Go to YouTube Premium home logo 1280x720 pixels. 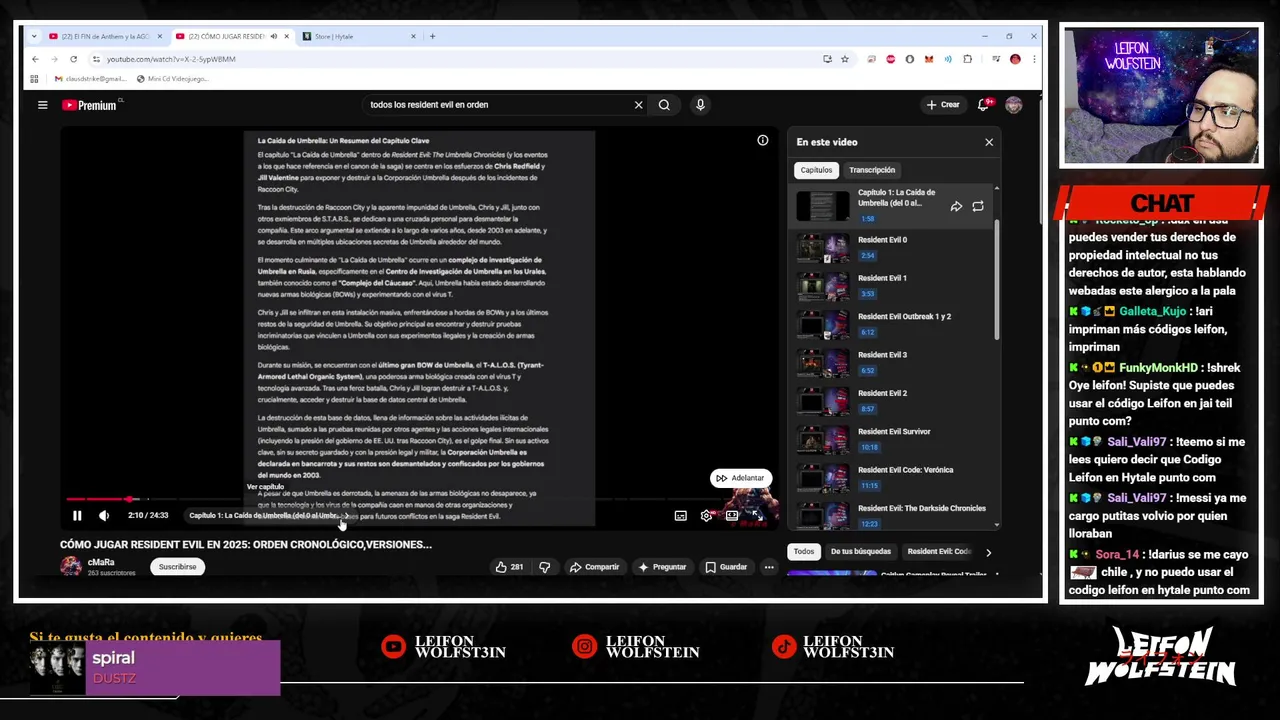coord(90,105)
